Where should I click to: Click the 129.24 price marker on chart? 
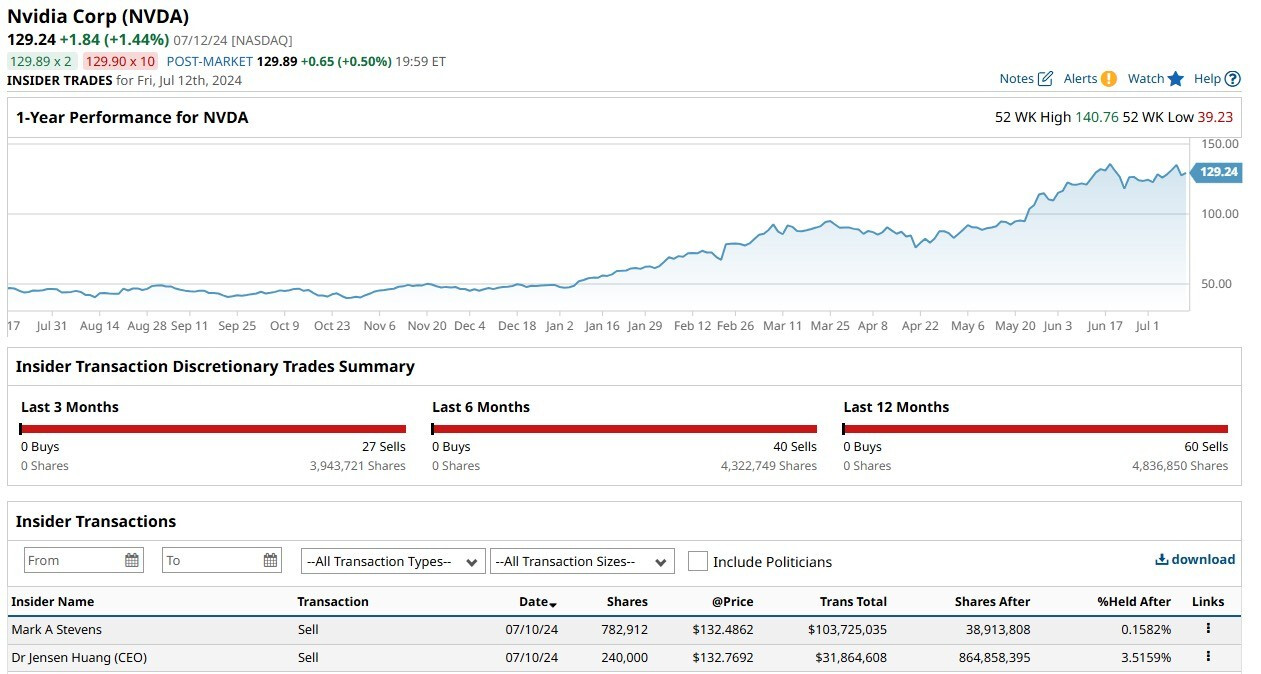click(1217, 172)
